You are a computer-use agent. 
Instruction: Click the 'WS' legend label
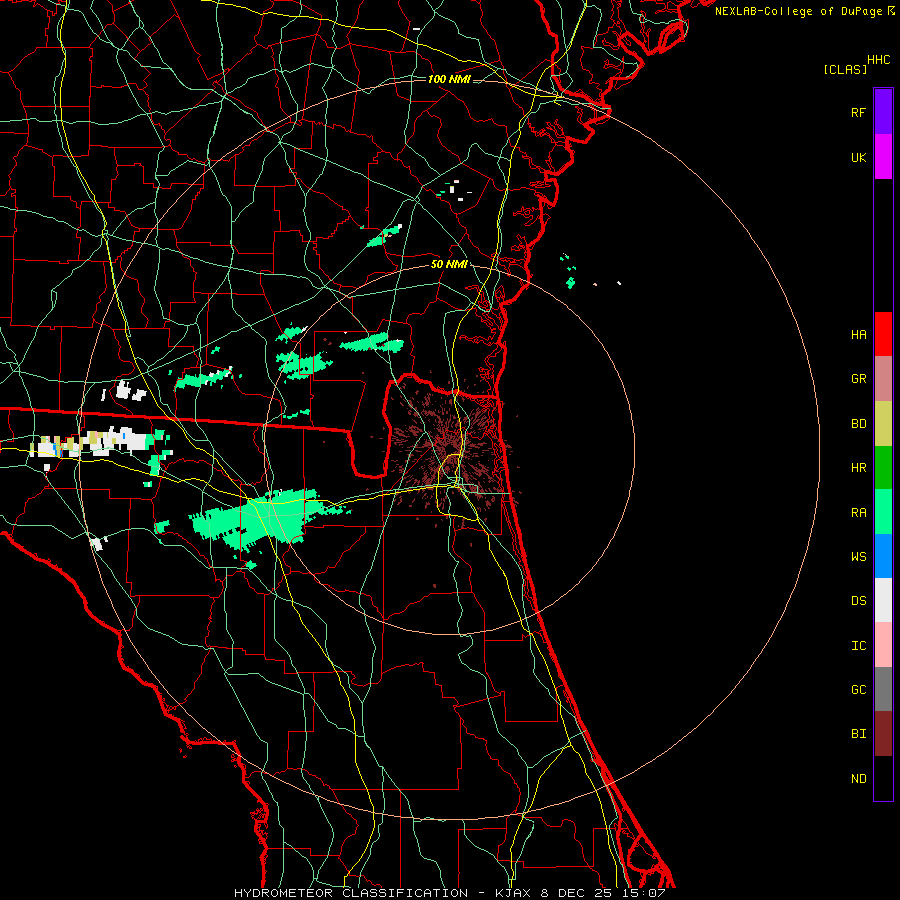click(x=858, y=556)
